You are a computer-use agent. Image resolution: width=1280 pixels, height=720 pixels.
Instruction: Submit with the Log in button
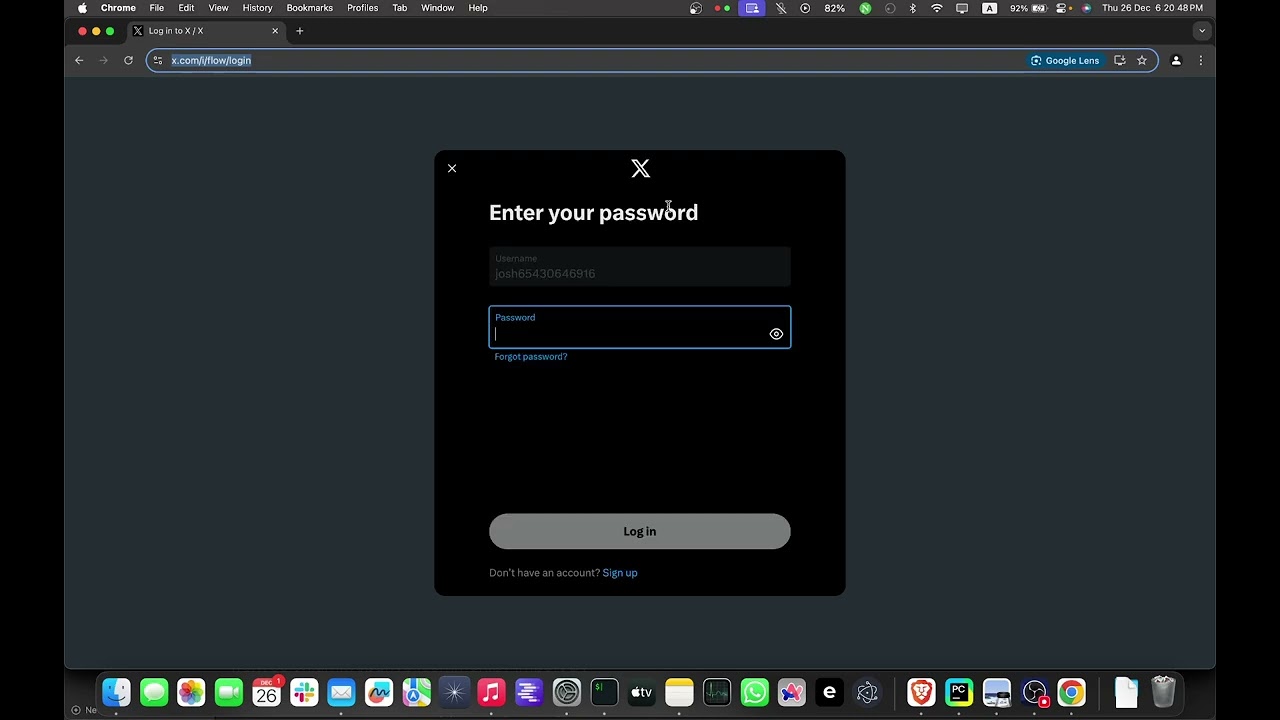pyautogui.click(x=640, y=531)
